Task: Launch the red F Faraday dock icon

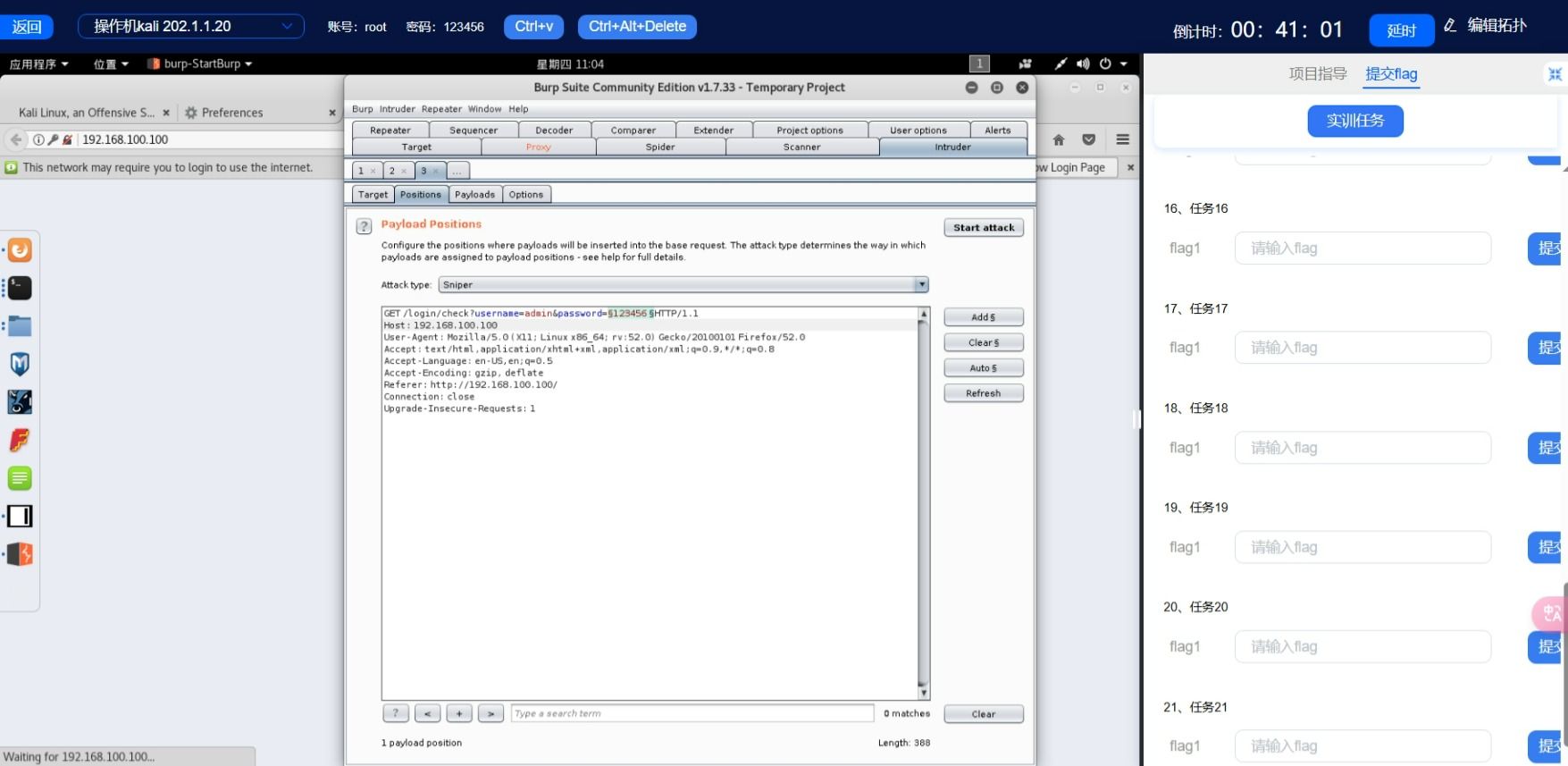Action: pyautogui.click(x=20, y=440)
